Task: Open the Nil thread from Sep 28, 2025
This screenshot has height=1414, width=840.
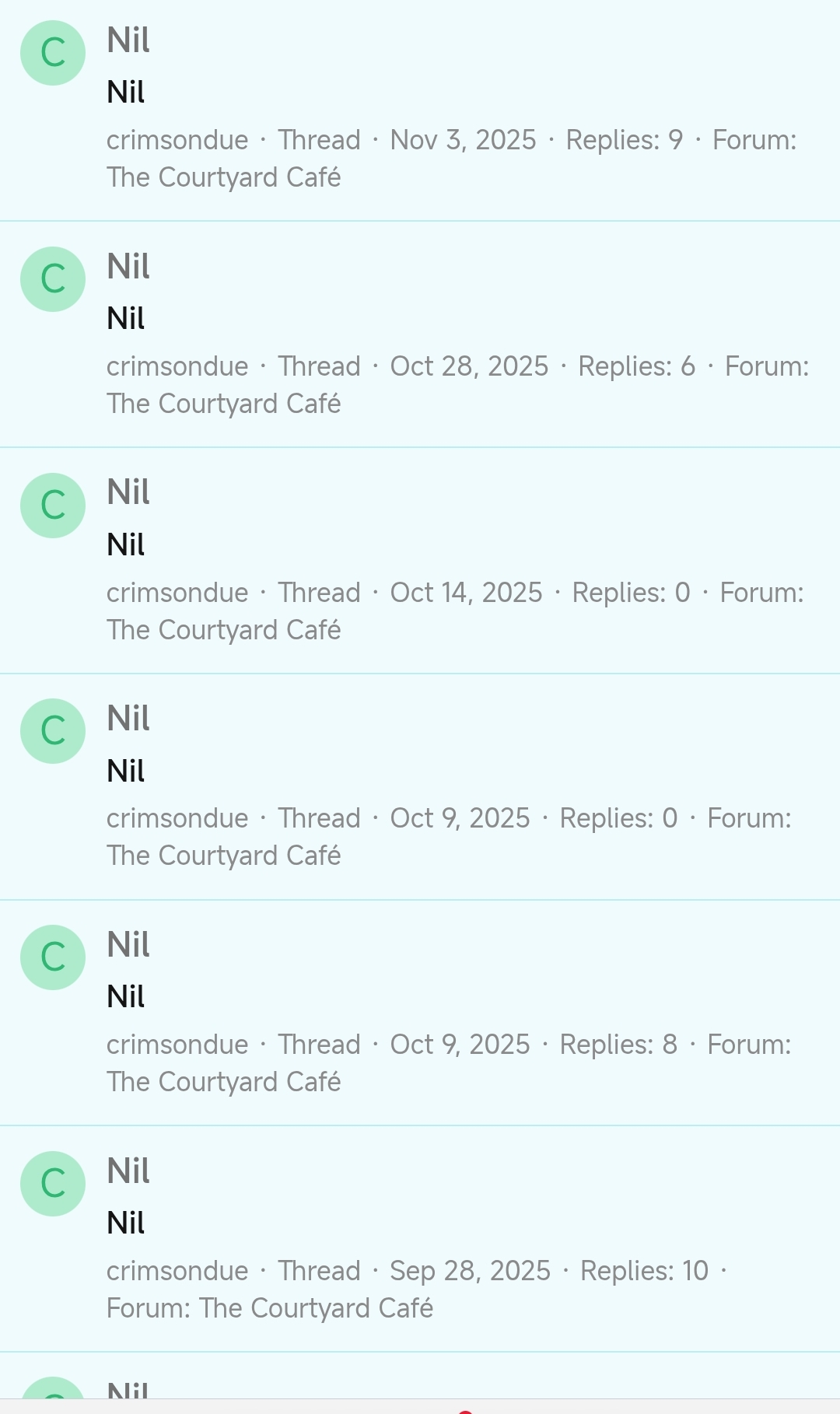Action: pyautogui.click(x=128, y=1171)
